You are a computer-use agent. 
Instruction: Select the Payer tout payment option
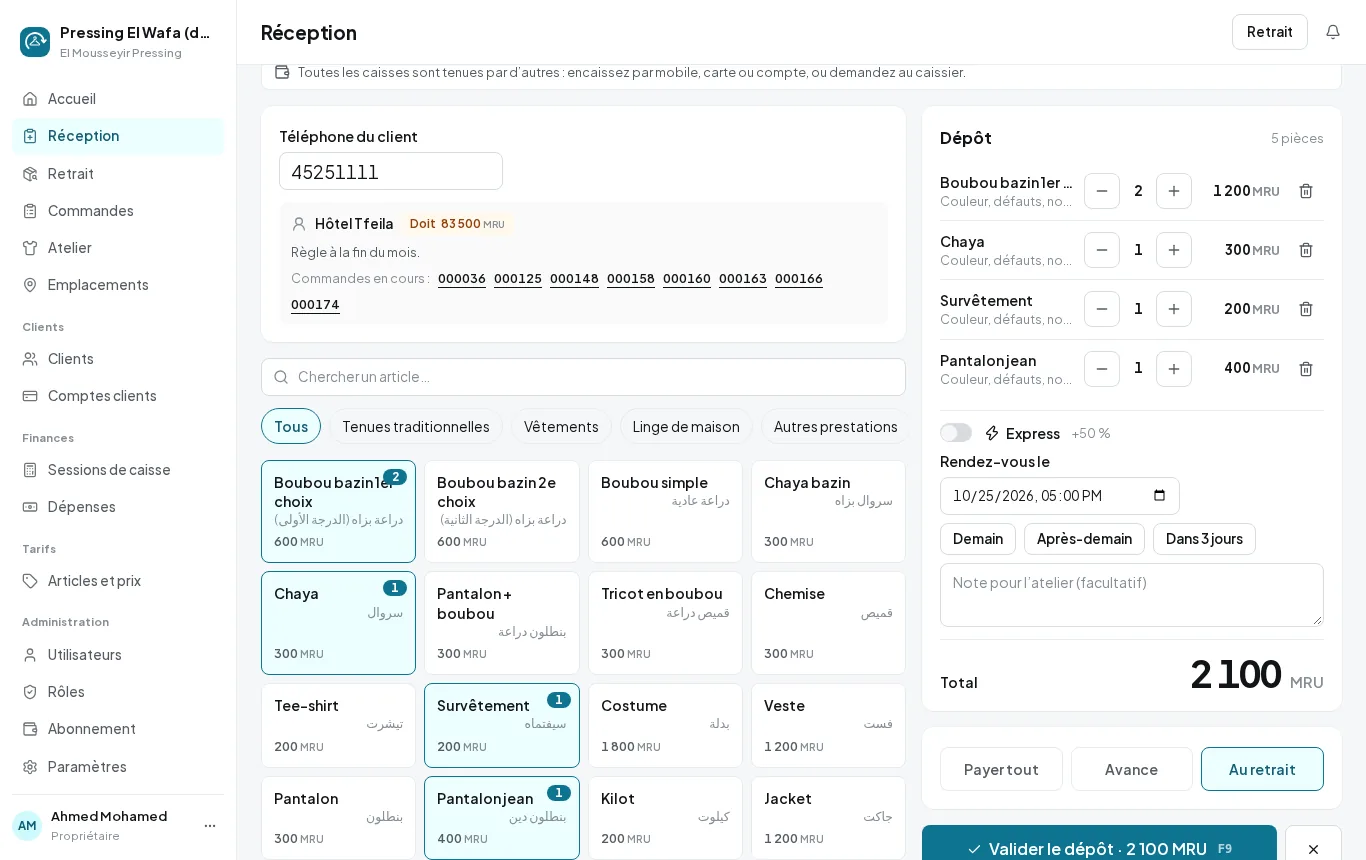pyautogui.click(x=1001, y=769)
